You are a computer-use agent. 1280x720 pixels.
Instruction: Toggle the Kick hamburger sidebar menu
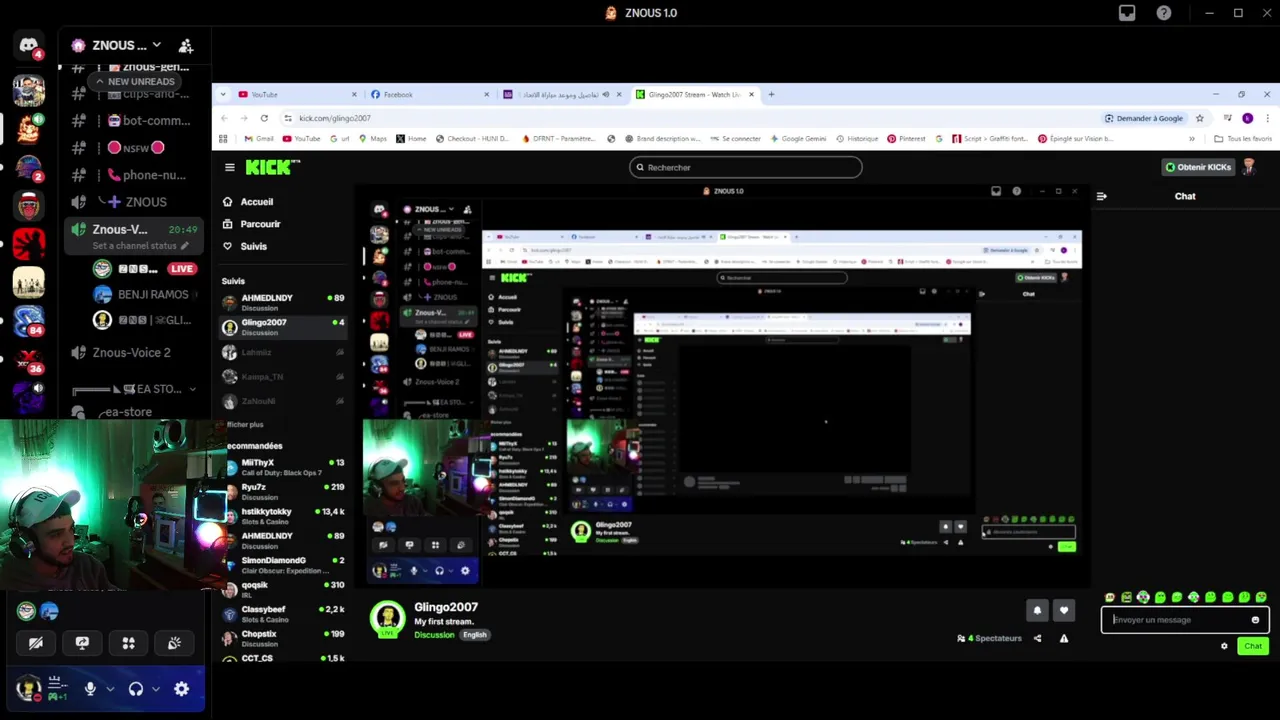229,167
